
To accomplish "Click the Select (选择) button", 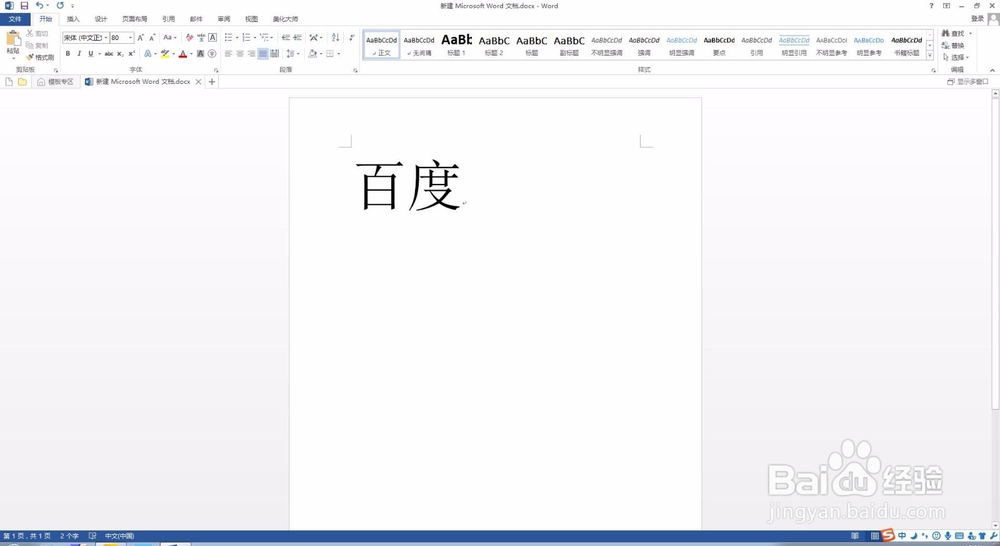I will click(x=955, y=57).
